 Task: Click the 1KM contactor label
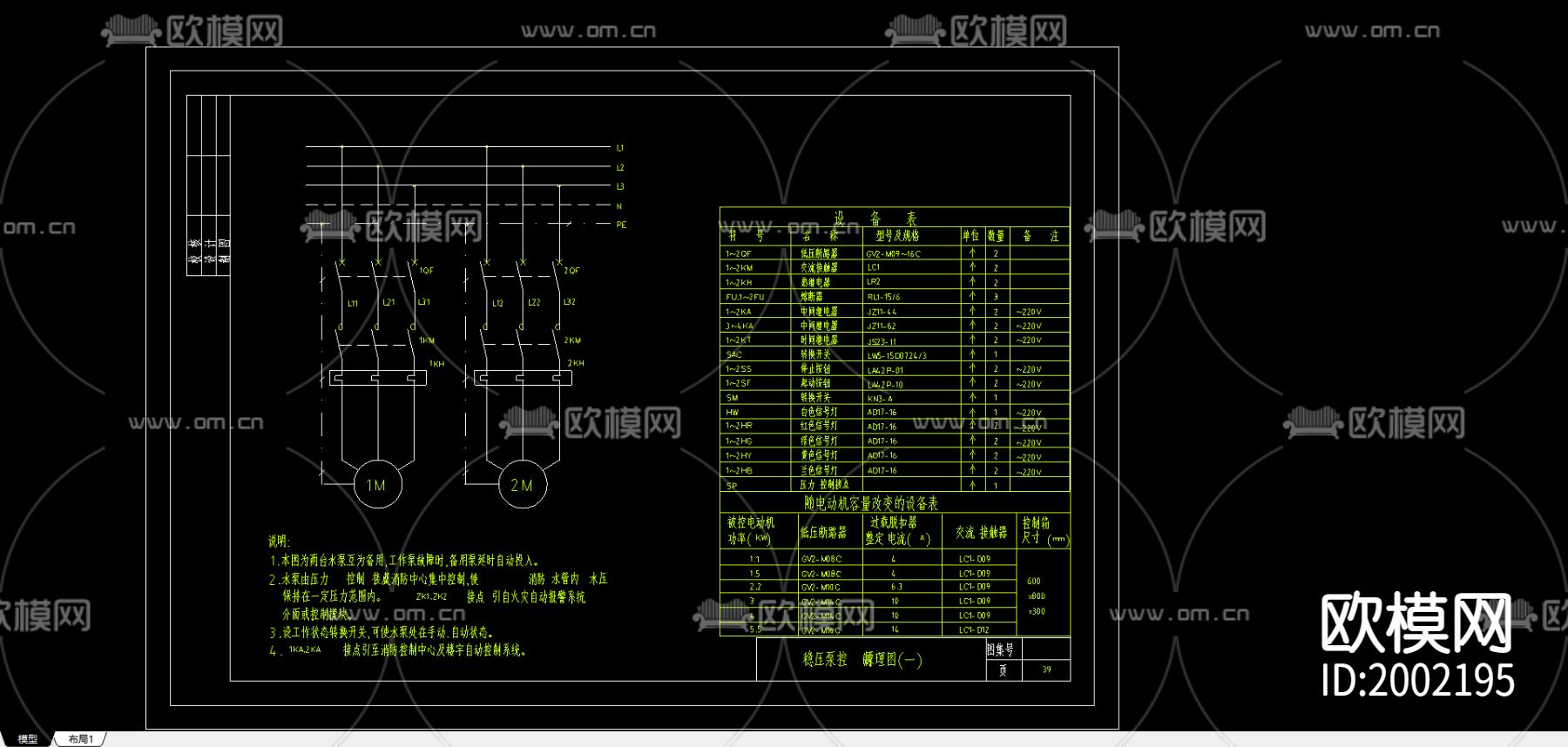point(427,340)
